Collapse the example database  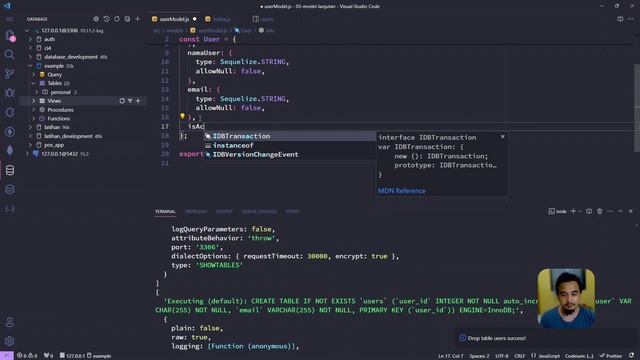30,66
